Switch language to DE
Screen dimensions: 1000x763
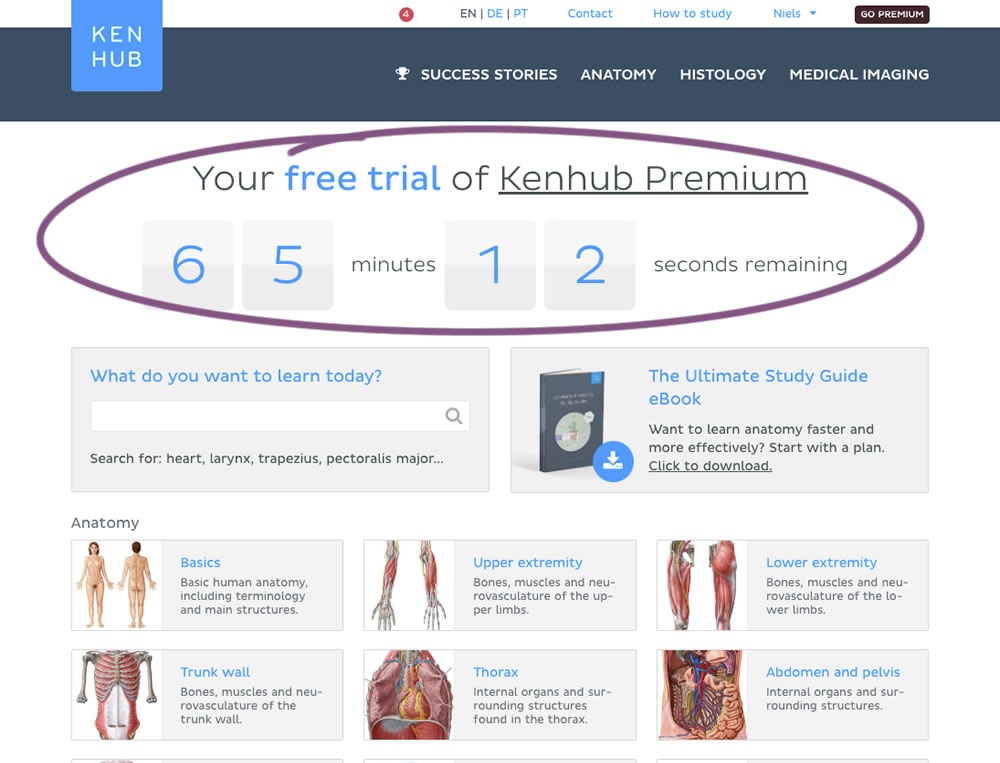[494, 13]
